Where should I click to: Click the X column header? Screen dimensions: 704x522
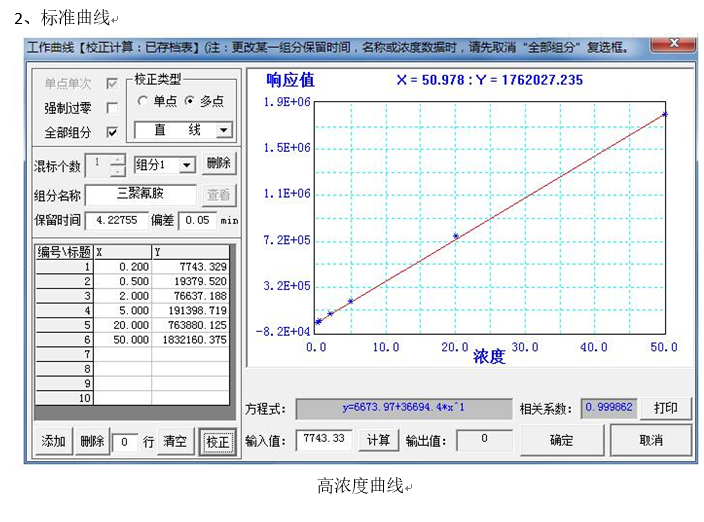pos(123,252)
